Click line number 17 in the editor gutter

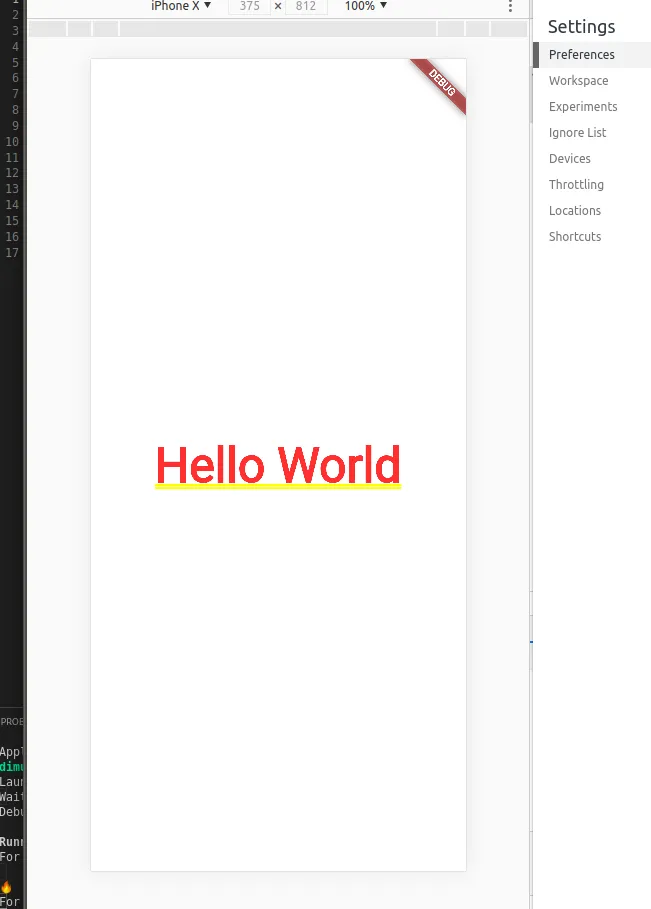12,253
